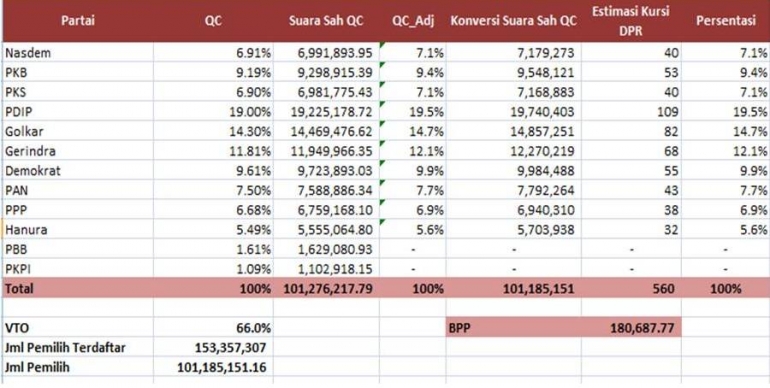Select cell with value 5,703,938

click(513, 229)
